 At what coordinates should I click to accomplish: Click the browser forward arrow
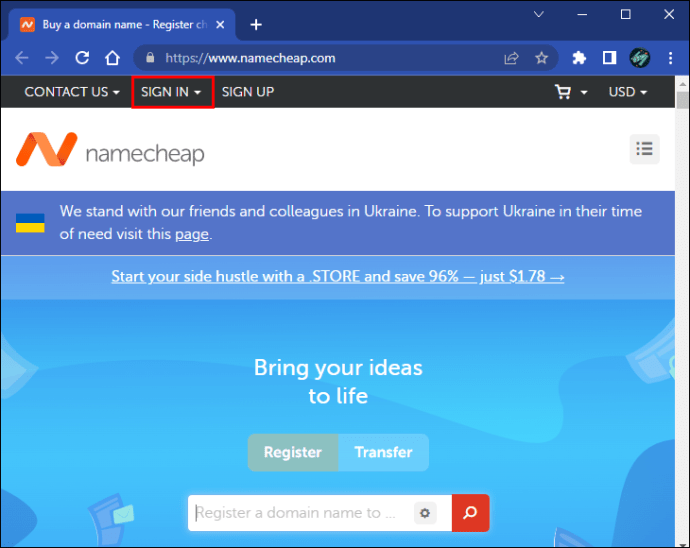click(52, 58)
